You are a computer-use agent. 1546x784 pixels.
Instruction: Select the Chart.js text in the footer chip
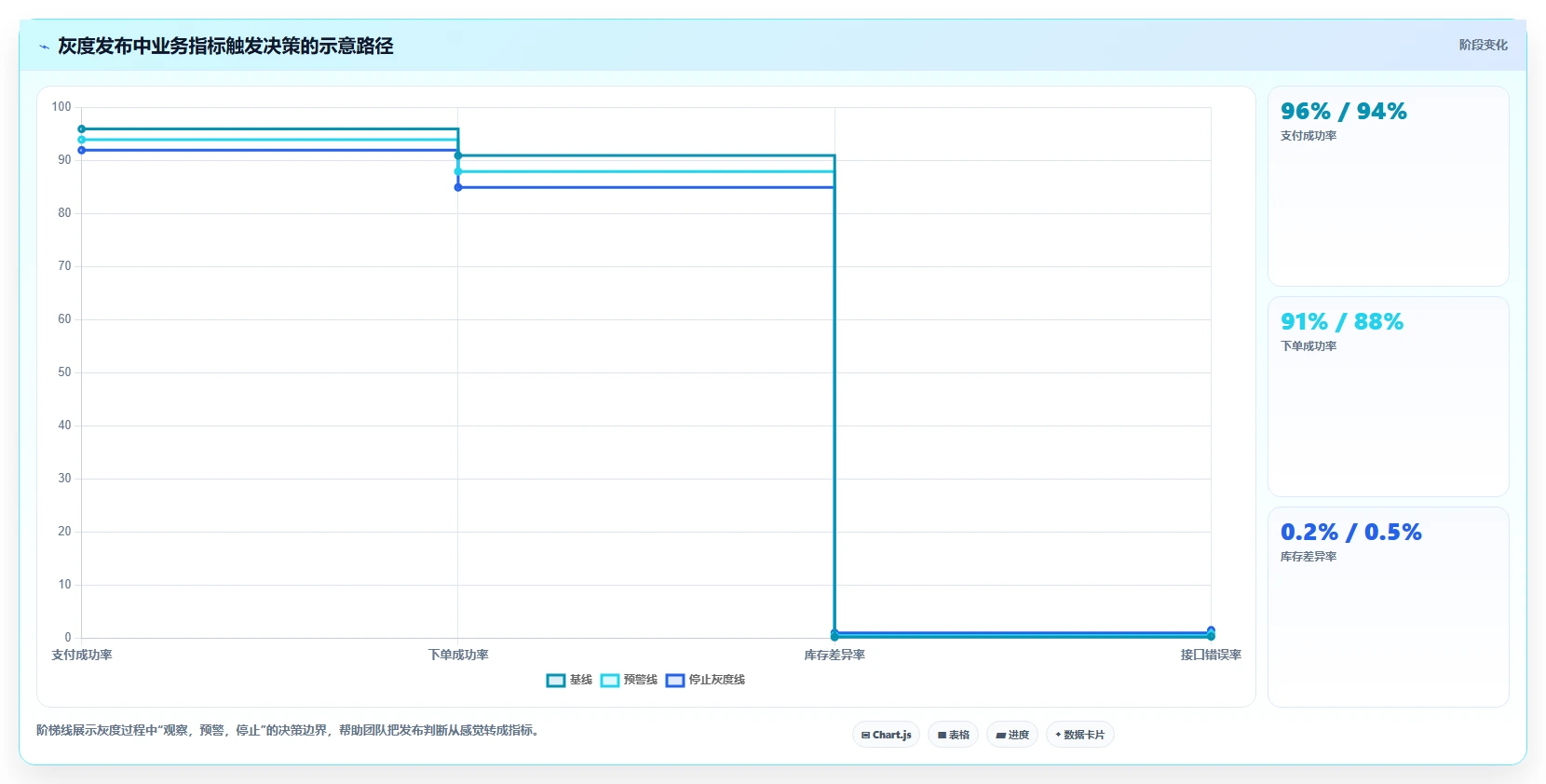click(892, 735)
